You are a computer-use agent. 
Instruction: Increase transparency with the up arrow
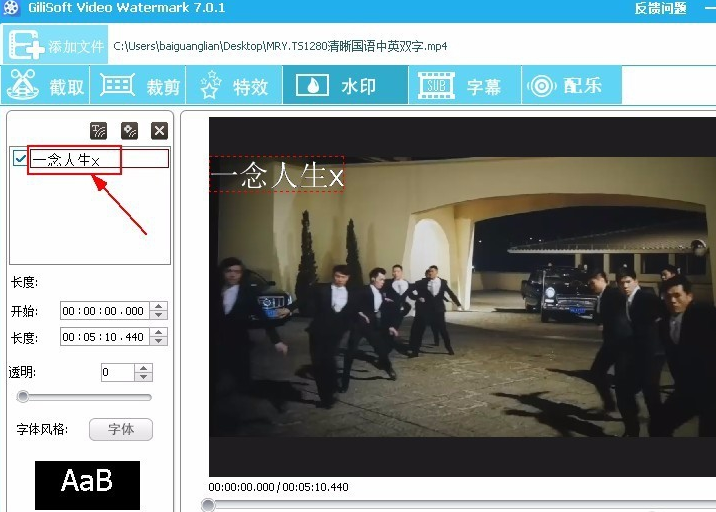143,368
